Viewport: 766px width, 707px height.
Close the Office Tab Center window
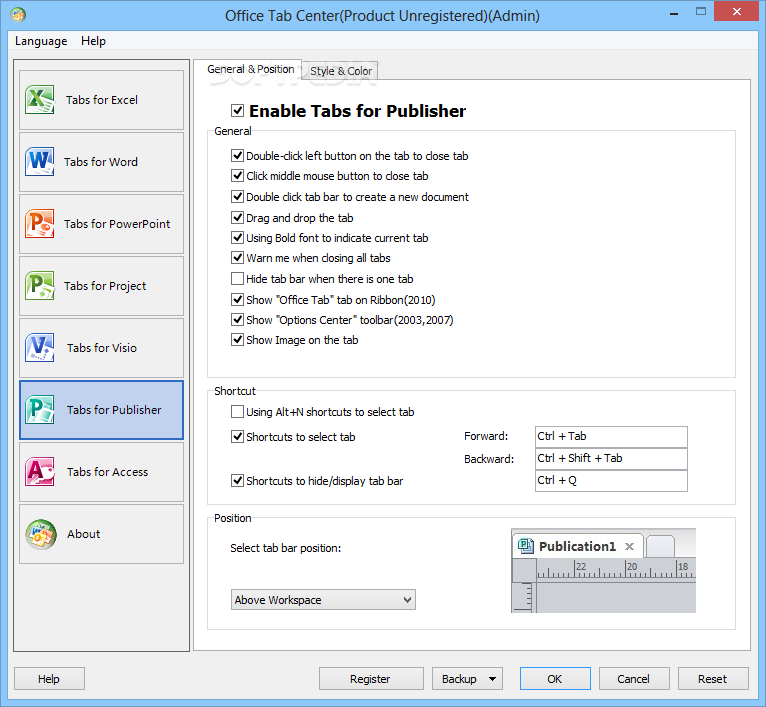[x=737, y=11]
